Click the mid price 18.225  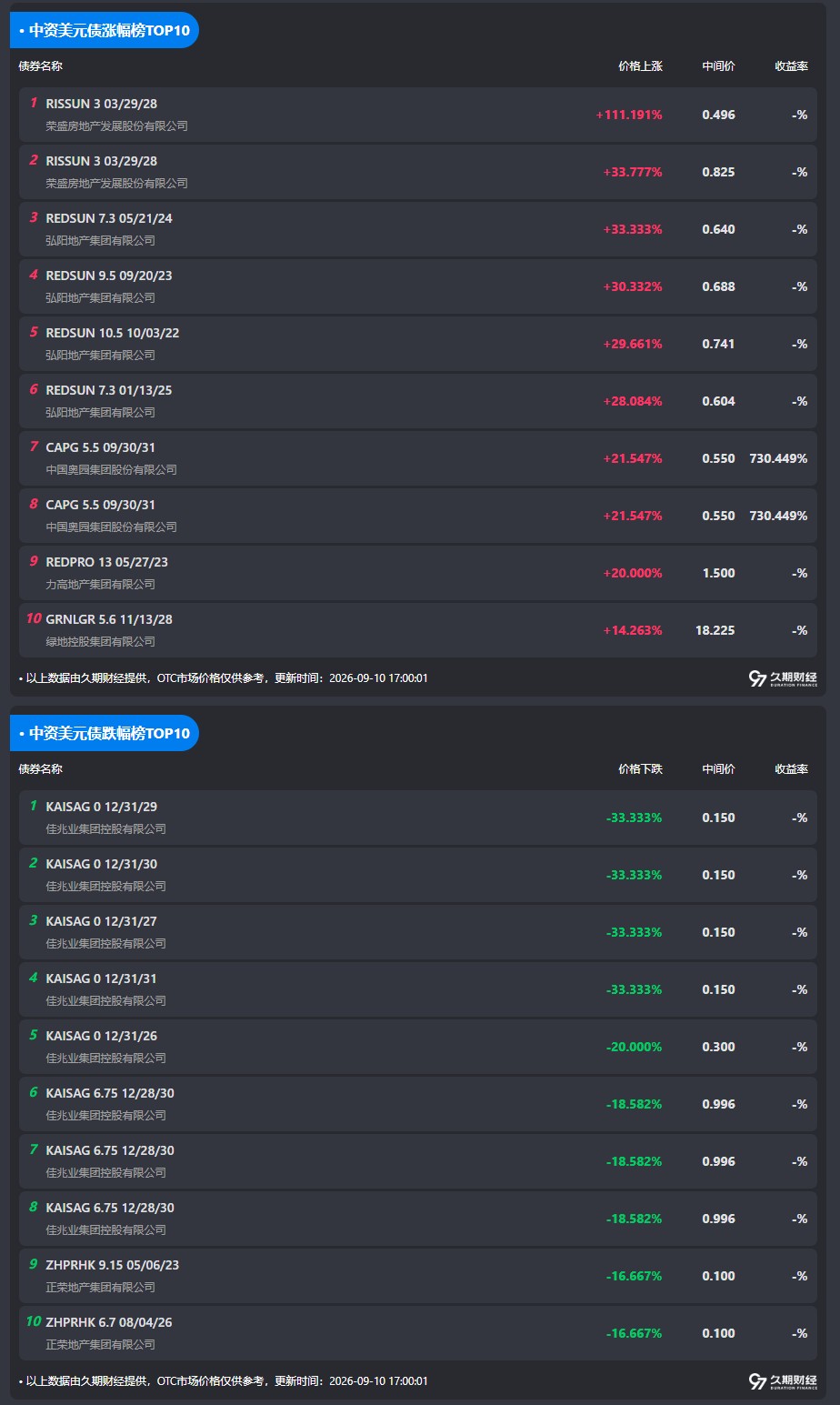715,630
